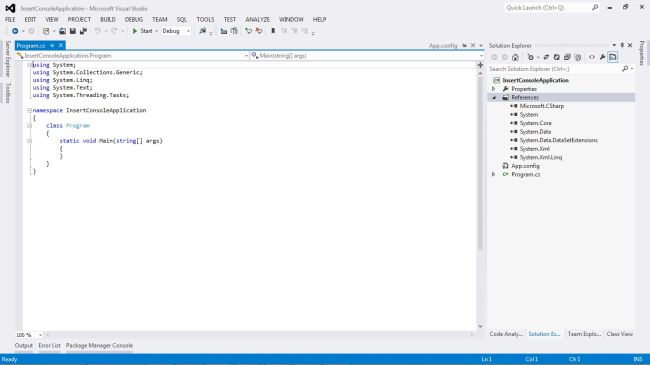Collapse the class Program code block
The image size is (650, 365).
[x=29, y=125]
